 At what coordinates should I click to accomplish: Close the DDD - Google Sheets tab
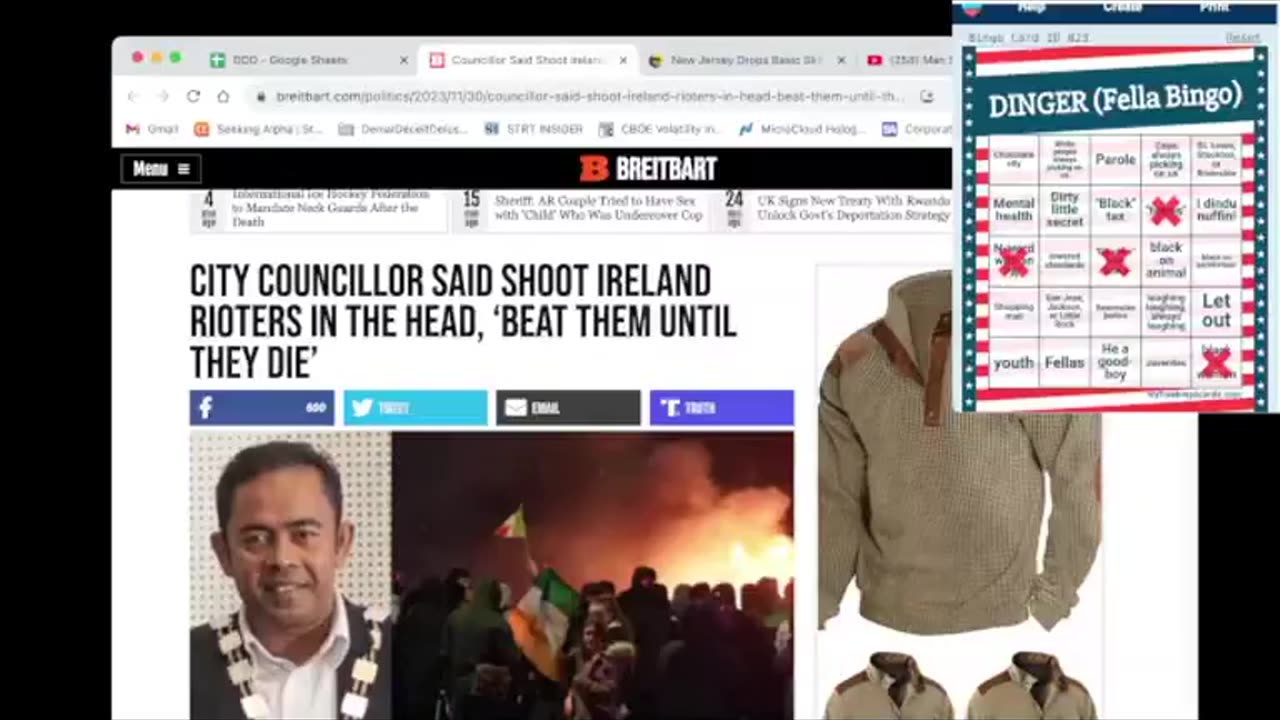point(404,60)
